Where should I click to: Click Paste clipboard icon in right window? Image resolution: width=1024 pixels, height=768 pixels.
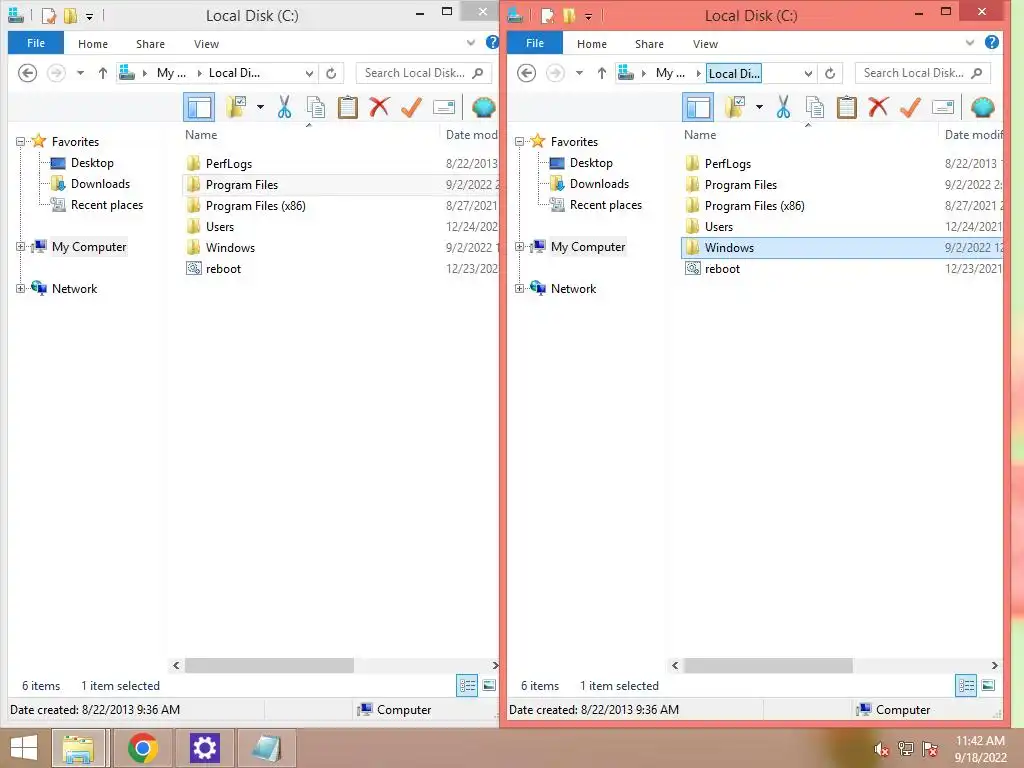(x=846, y=107)
